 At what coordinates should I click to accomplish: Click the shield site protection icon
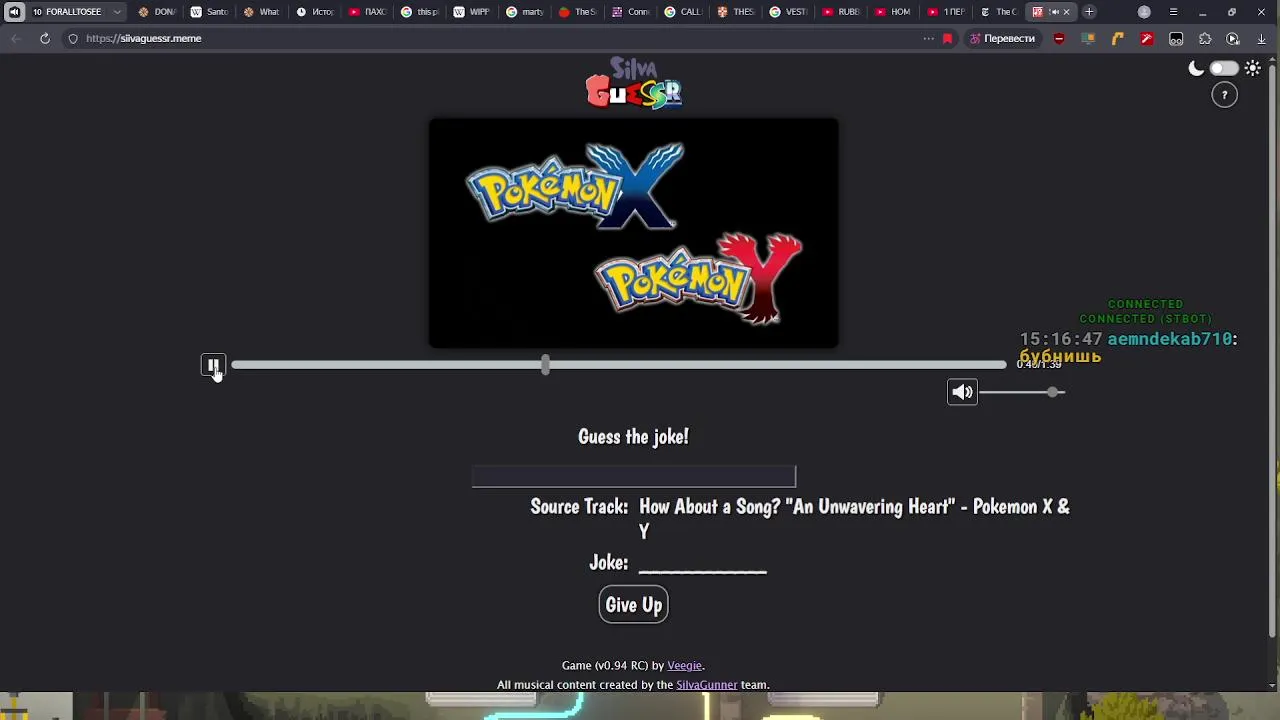73,38
